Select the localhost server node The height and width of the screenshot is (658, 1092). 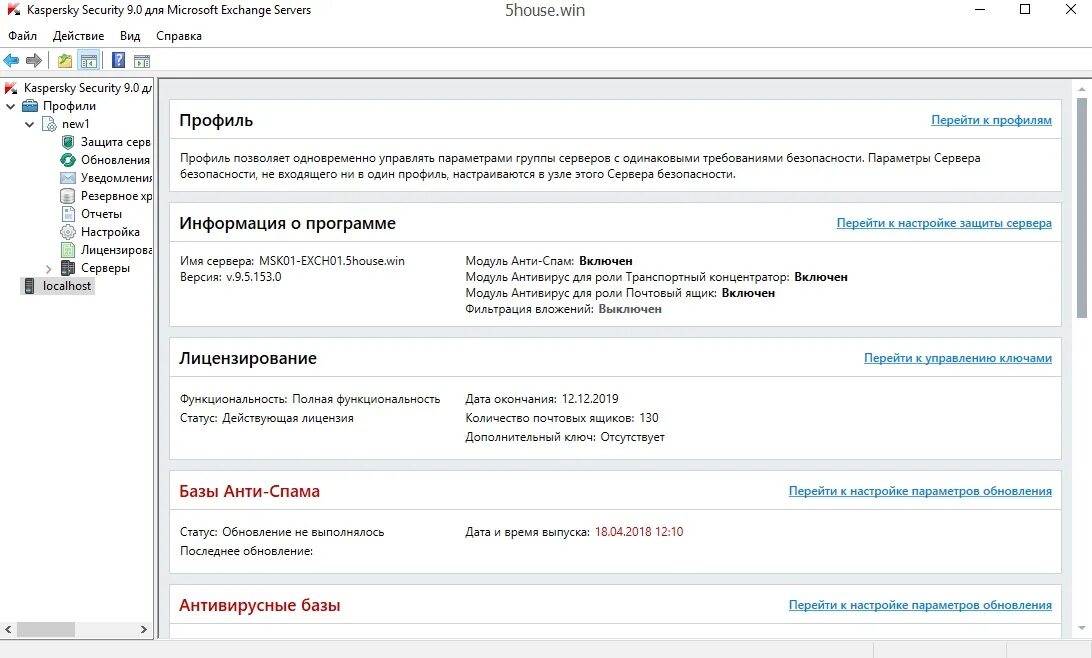[x=67, y=286]
